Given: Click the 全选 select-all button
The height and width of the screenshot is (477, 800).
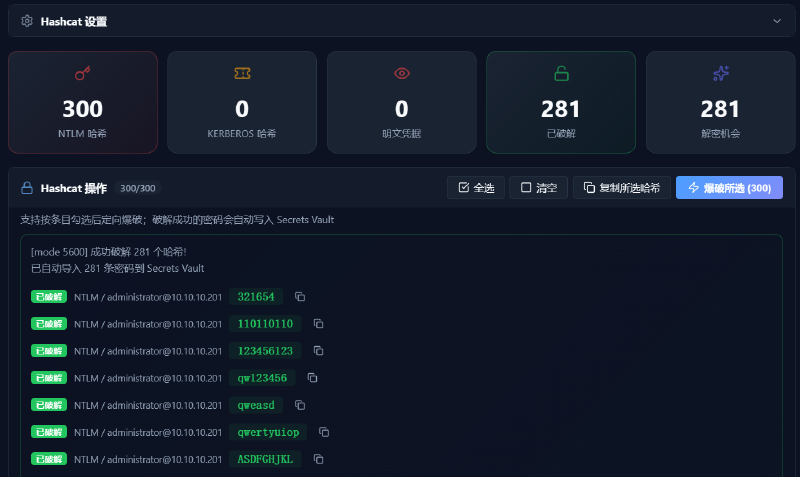Looking at the screenshot, I should 476,188.
